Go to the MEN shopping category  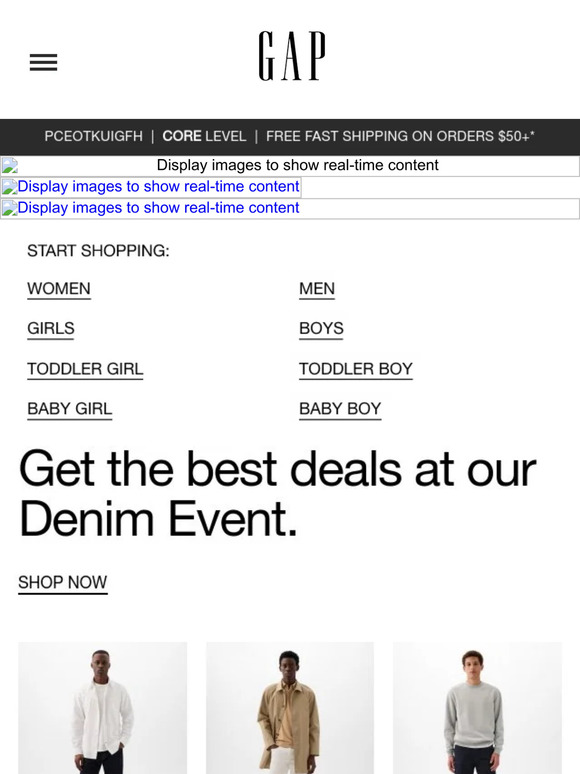[x=317, y=288]
